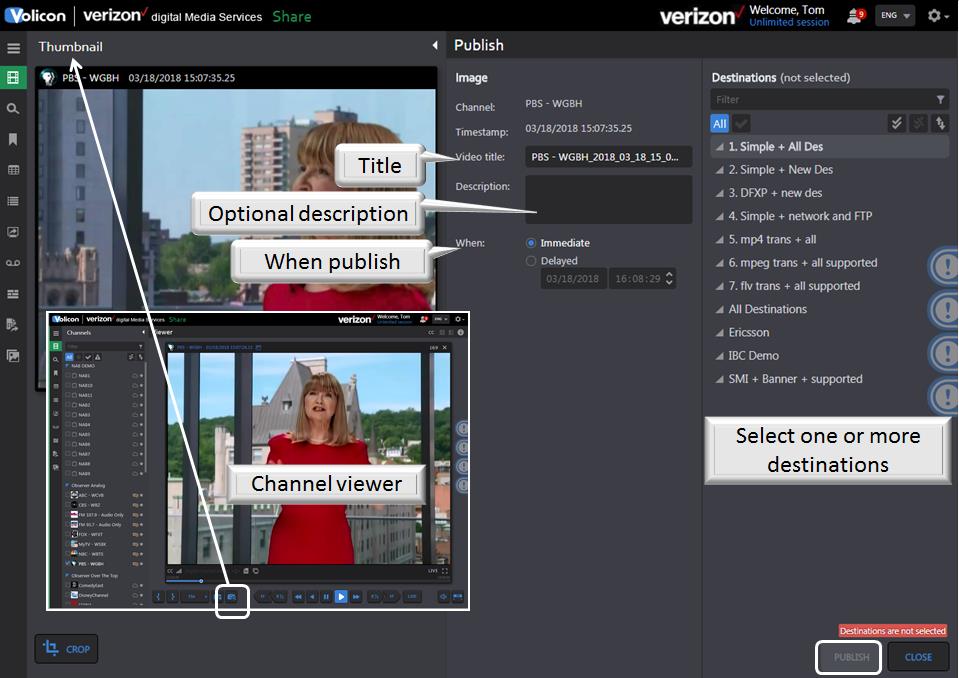Click the funnel icon in the Destinations filter
The image size is (959, 678).
click(940, 99)
